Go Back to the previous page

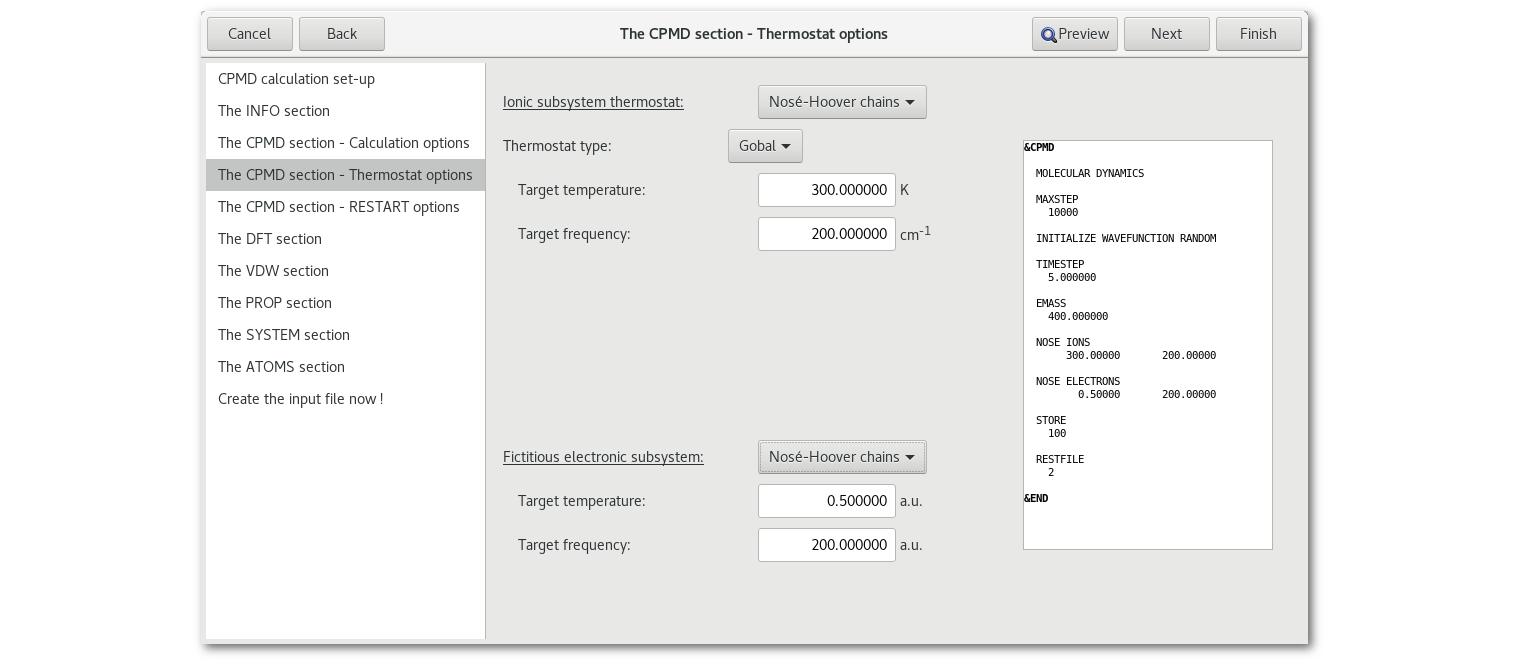tap(341, 34)
